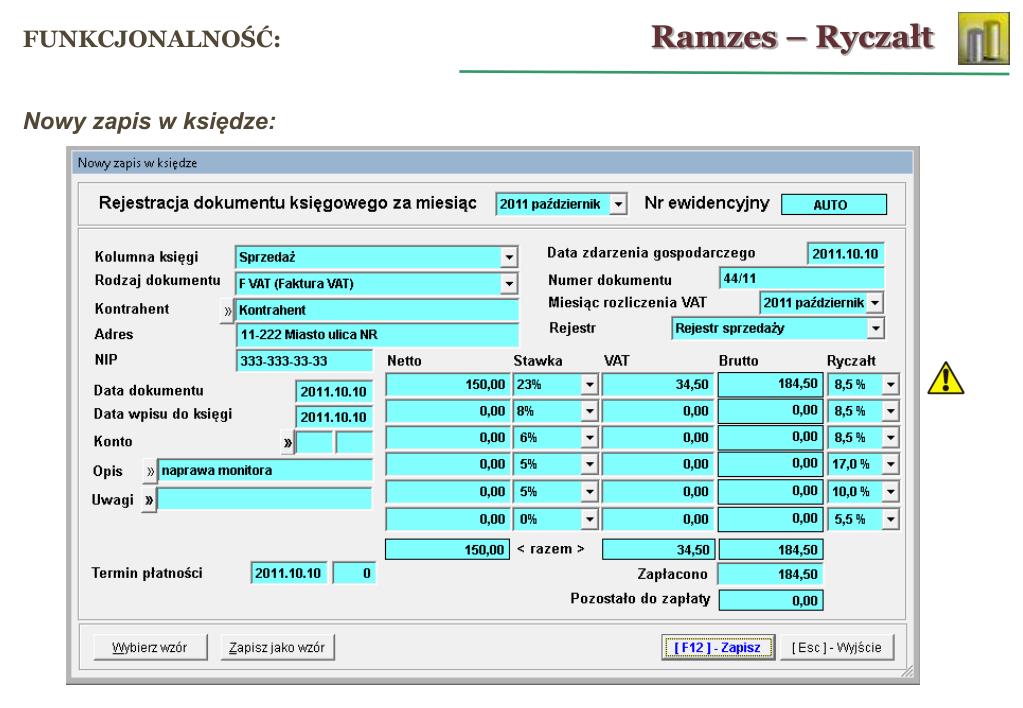Click the Adres field 11-222 Miasto ulica NR
Viewport: 1023px width, 708px height.
(x=377, y=335)
